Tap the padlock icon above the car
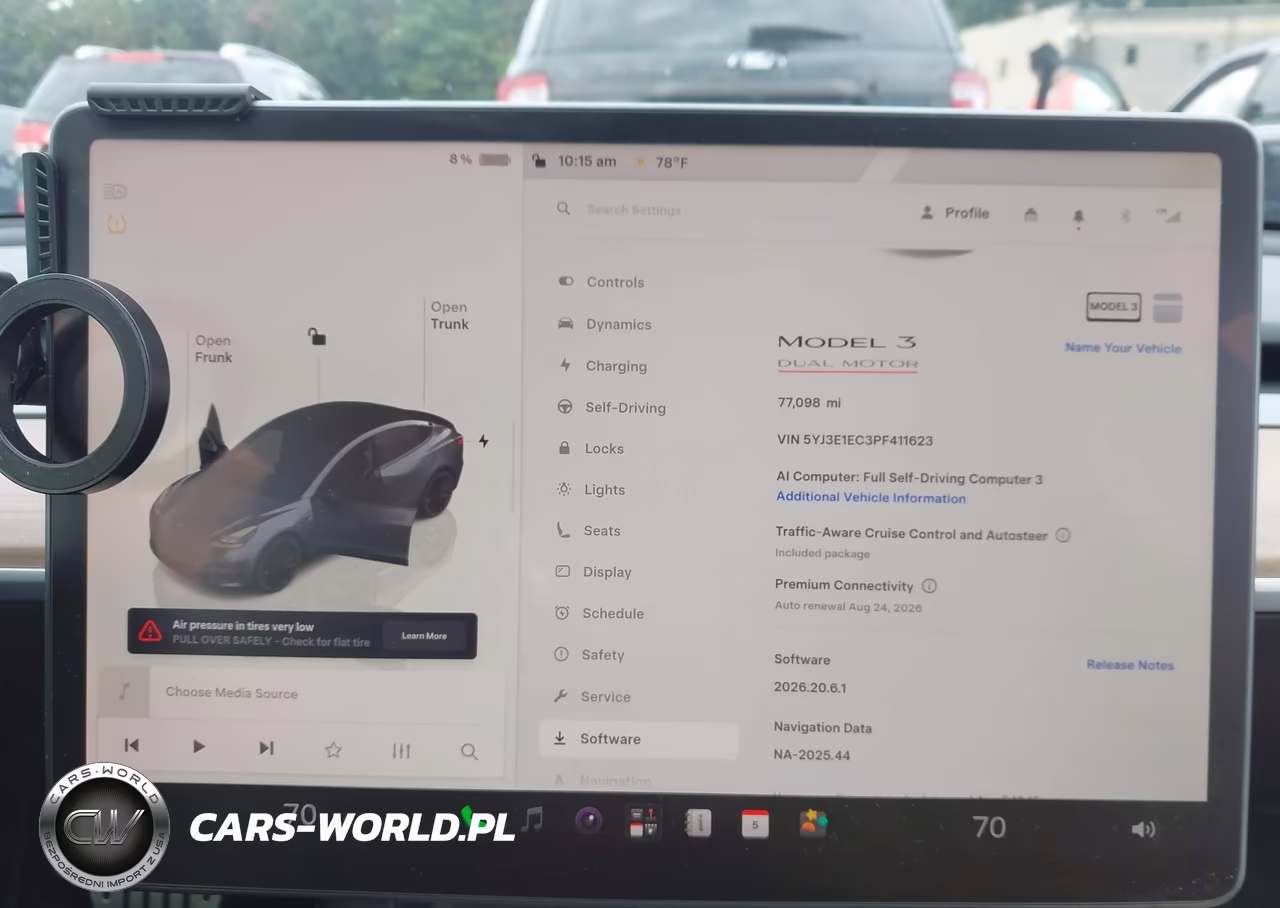 tap(317, 337)
